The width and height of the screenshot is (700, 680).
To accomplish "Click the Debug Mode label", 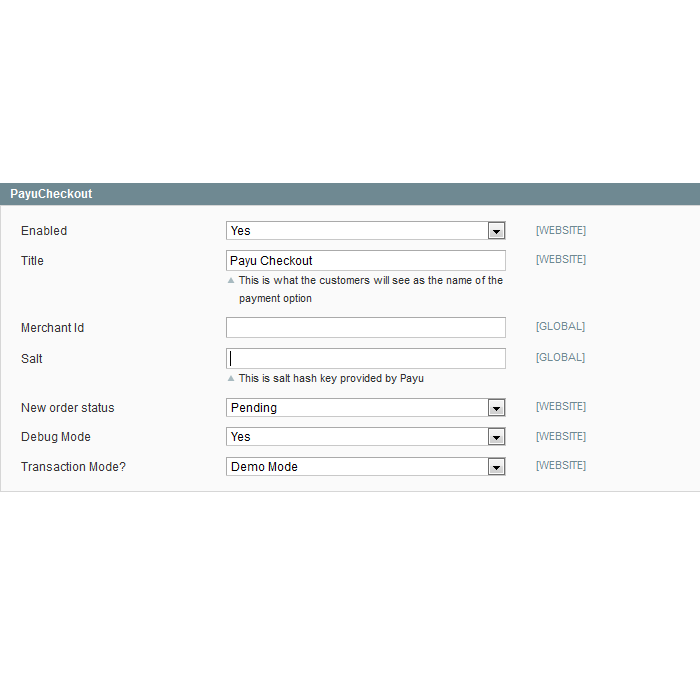I will 55,437.
